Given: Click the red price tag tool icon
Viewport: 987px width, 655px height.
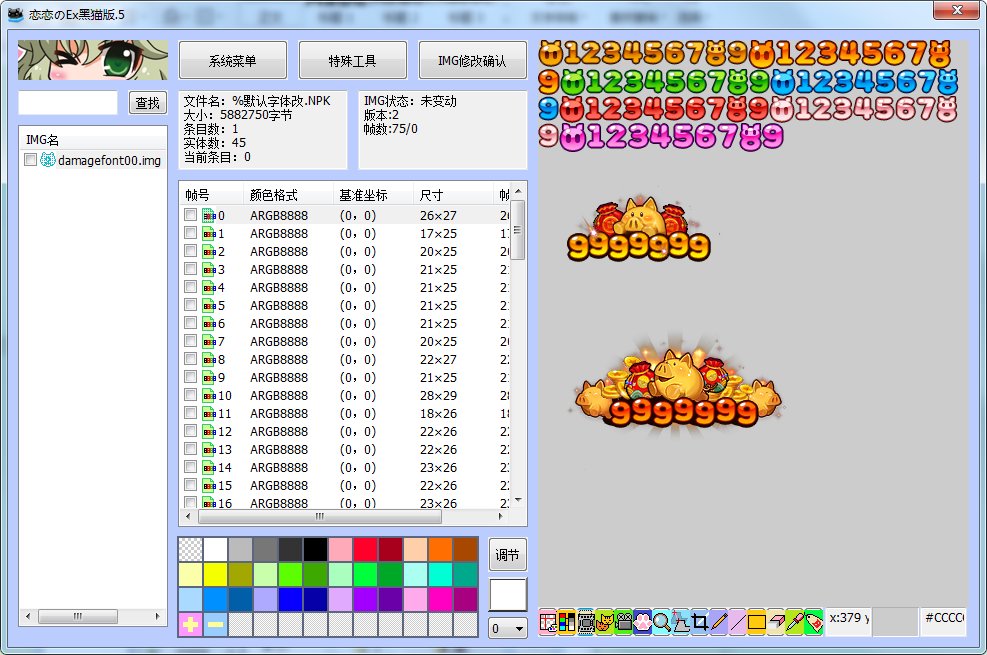Looking at the screenshot, I should tap(813, 622).
